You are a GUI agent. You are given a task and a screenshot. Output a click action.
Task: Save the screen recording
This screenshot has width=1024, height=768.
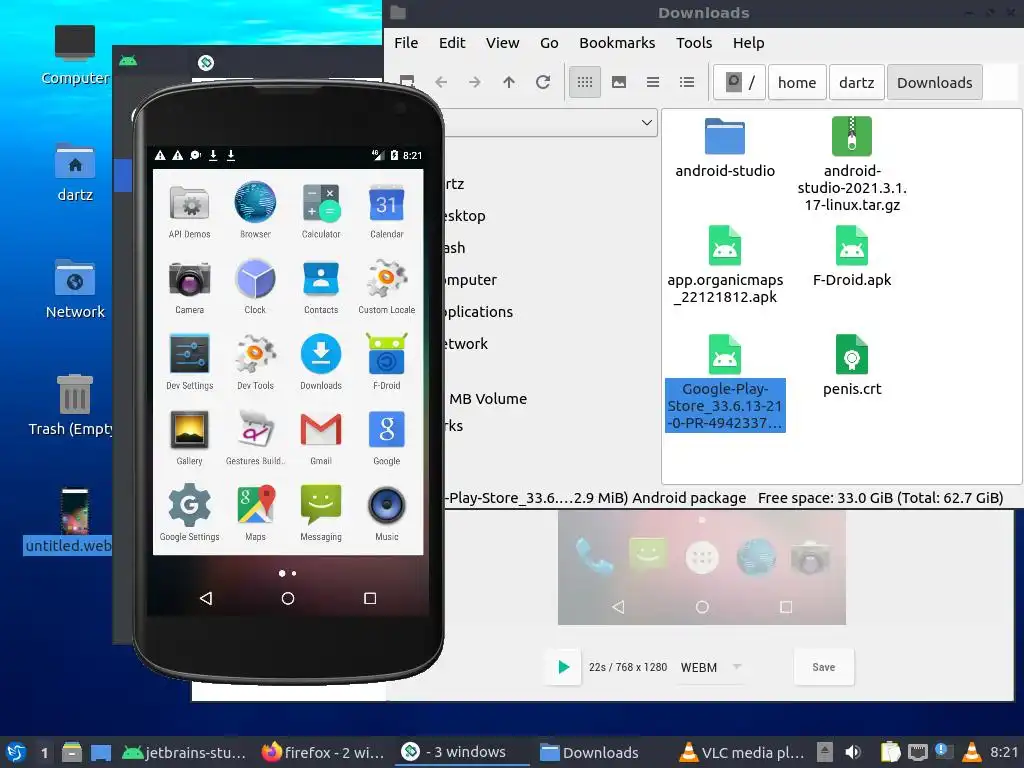point(824,667)
